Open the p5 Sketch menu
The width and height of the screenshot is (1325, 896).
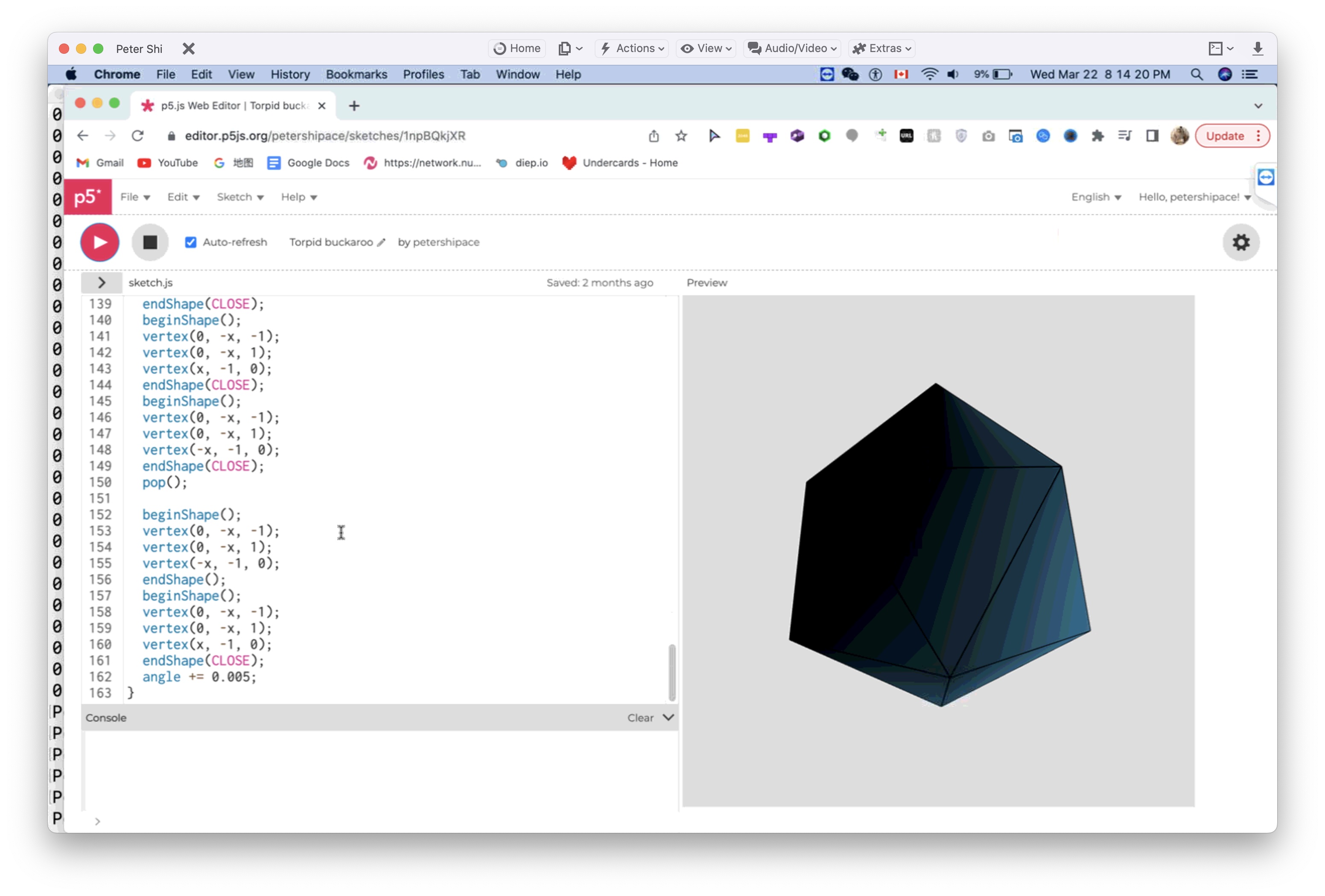click(240, 197)
